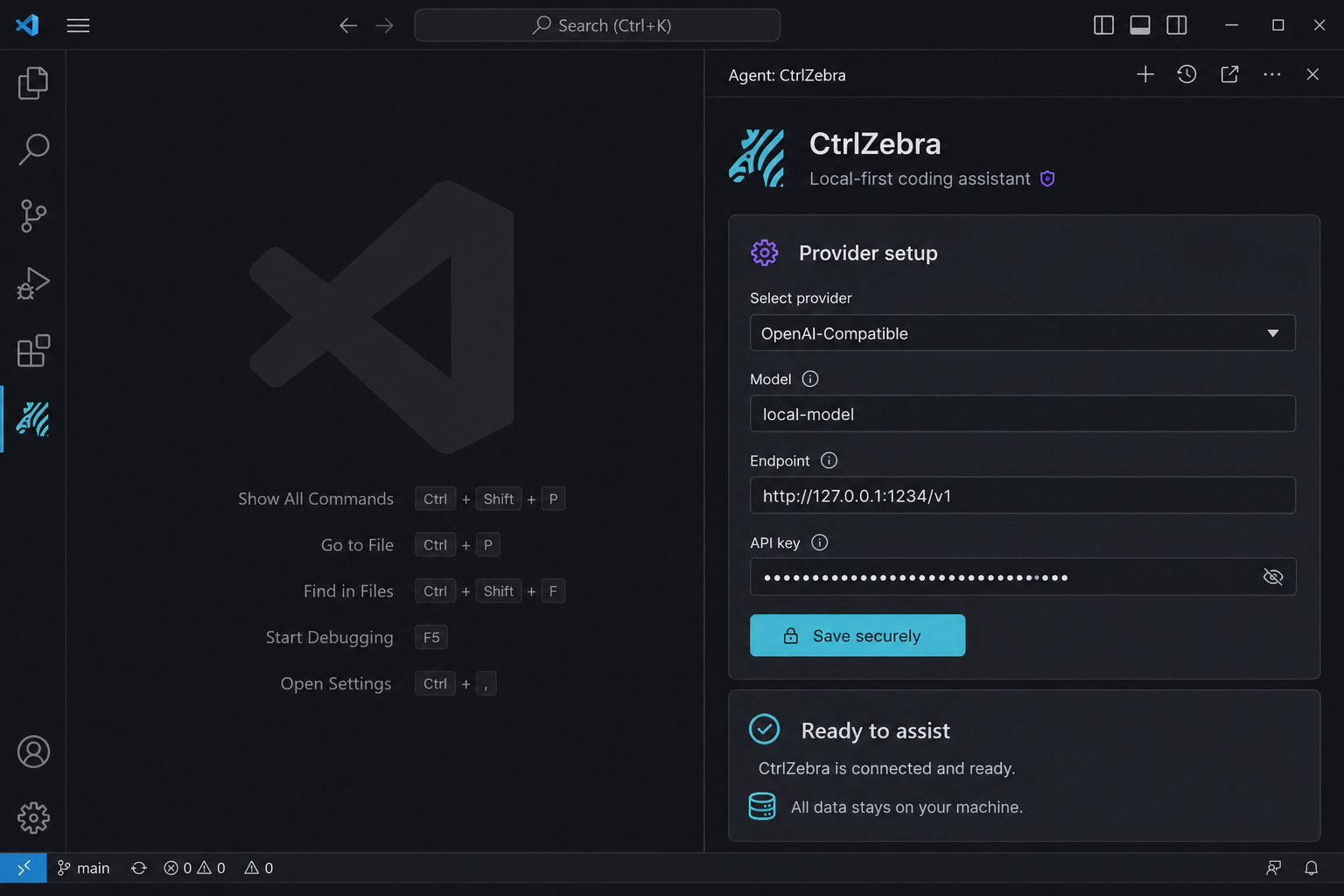Image resolution: width=1344 pixels, height=896 pixels.
Task: Toggle API key visibility eye icon
Action: tap(1273, 577)
